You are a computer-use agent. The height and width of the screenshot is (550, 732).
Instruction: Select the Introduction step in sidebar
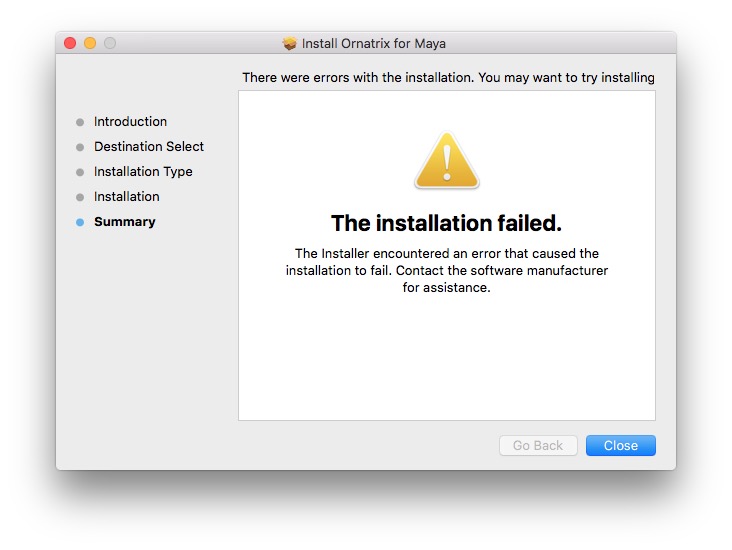130,122
